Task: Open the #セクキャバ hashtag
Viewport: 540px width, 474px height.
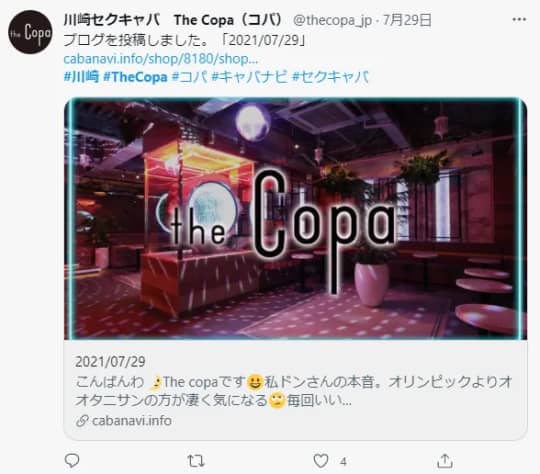Action: [331, 77]
